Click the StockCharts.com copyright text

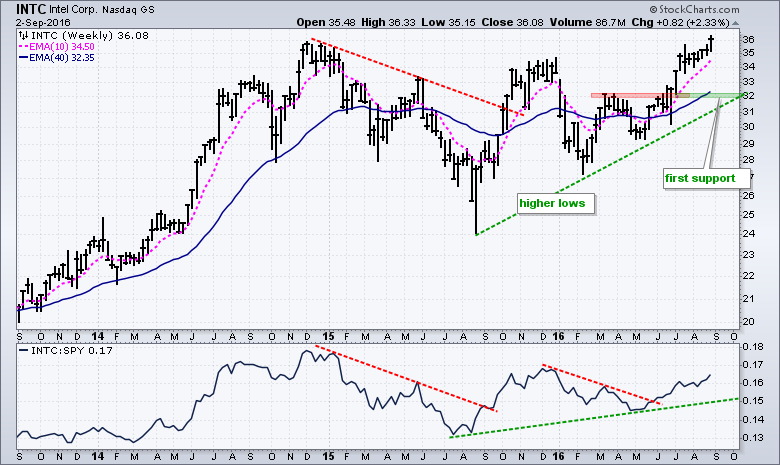pyautogui.click(x=694, y=9)
